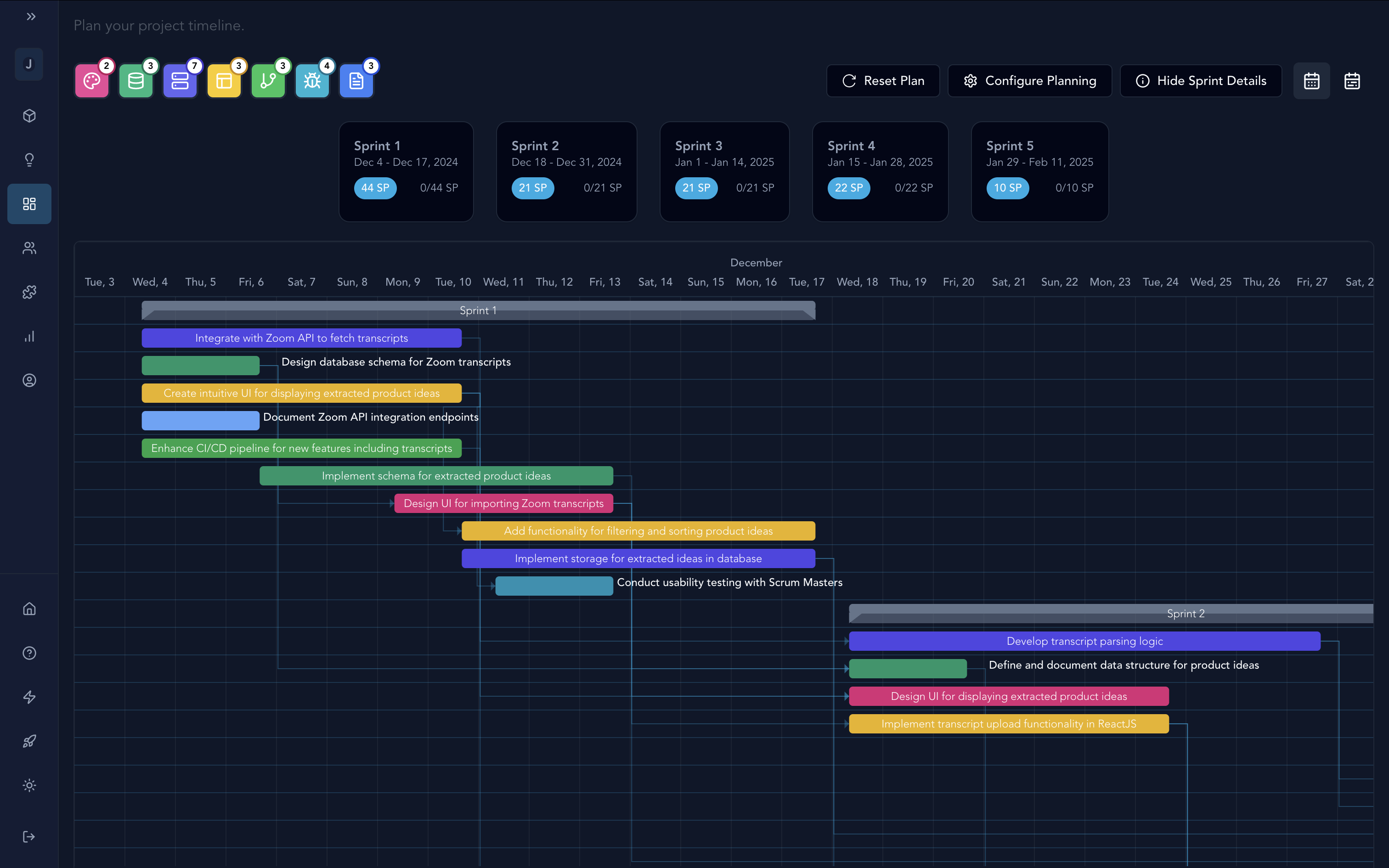Open the team members sidebar icon
Screen dimensions: 1389x868
point(29,248)
